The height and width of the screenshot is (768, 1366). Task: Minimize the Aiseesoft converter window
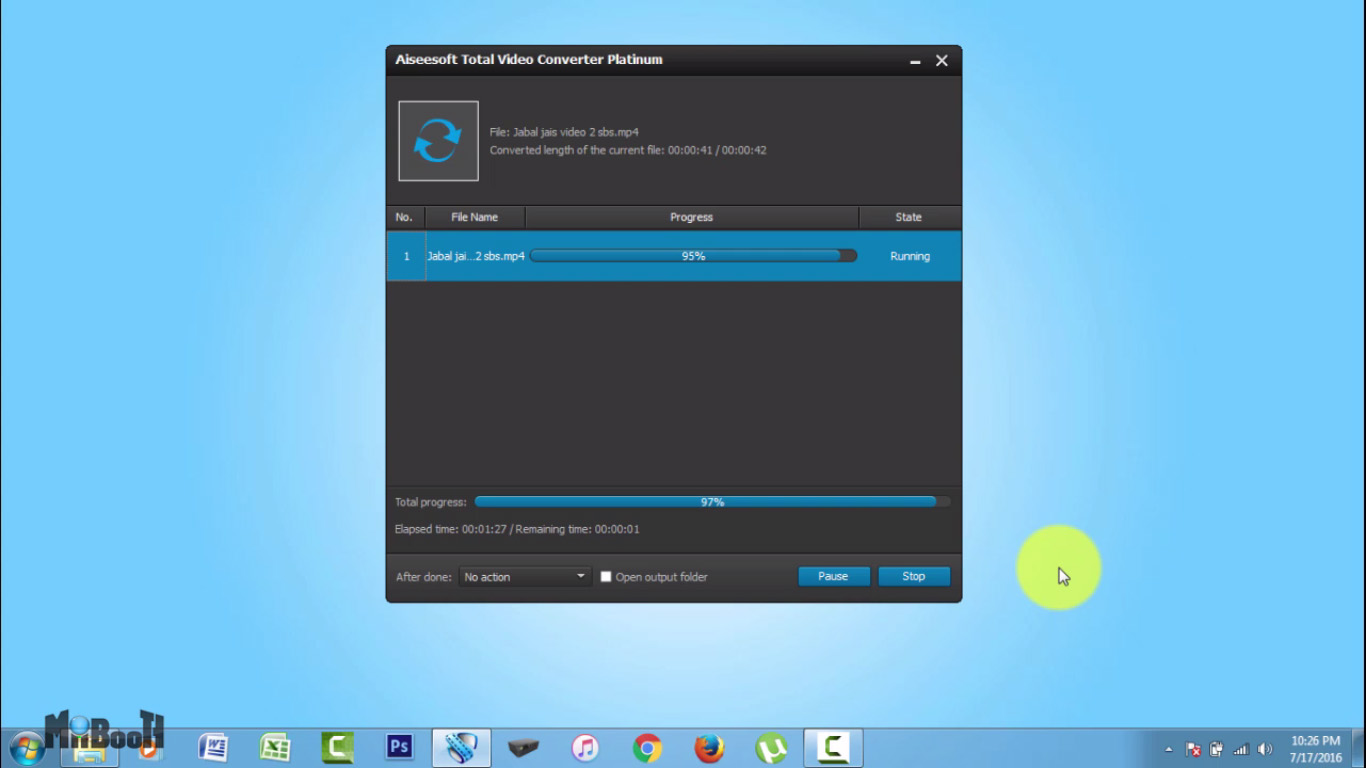click(915, 61)
